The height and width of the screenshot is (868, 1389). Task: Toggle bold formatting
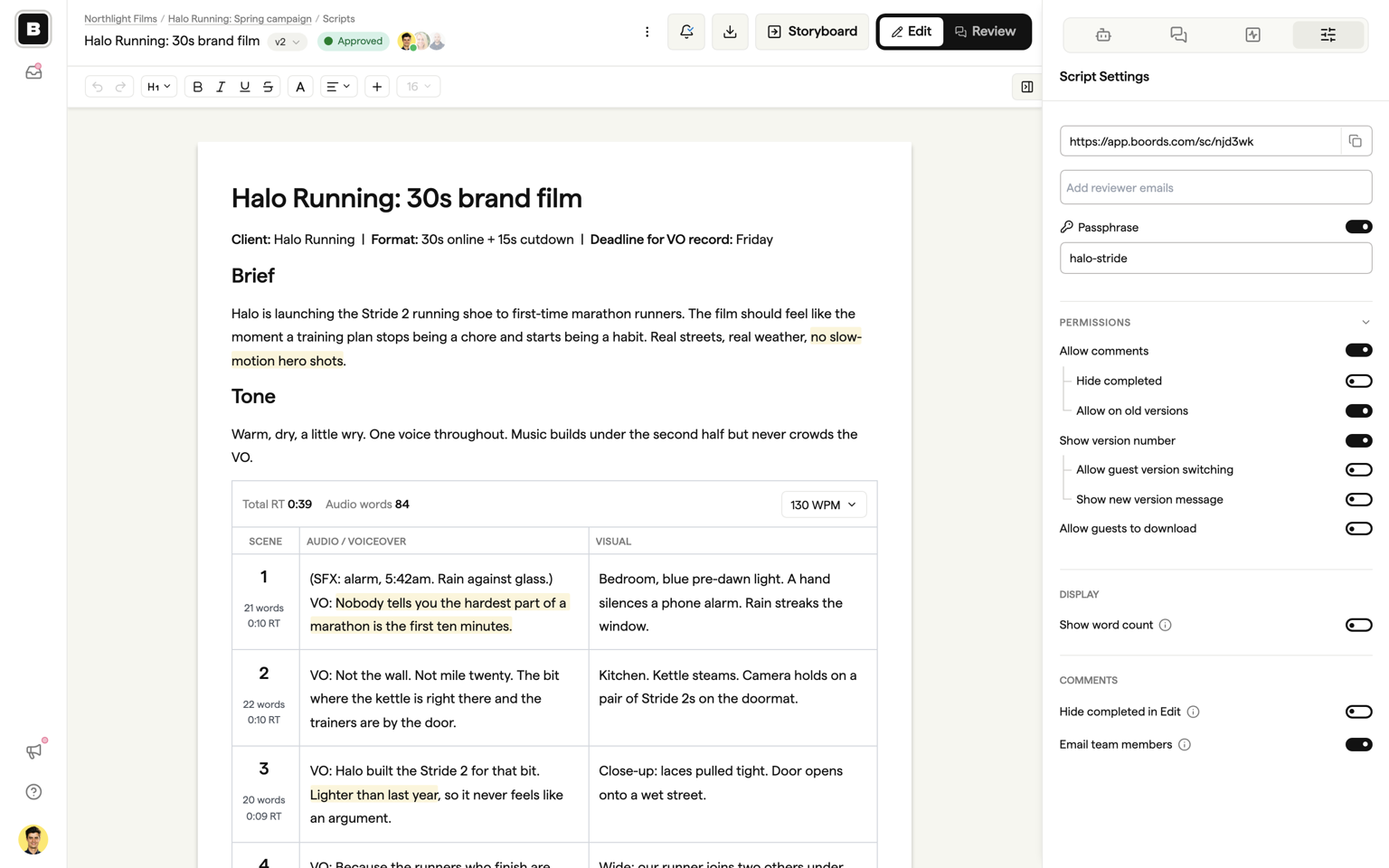(197, 87)
